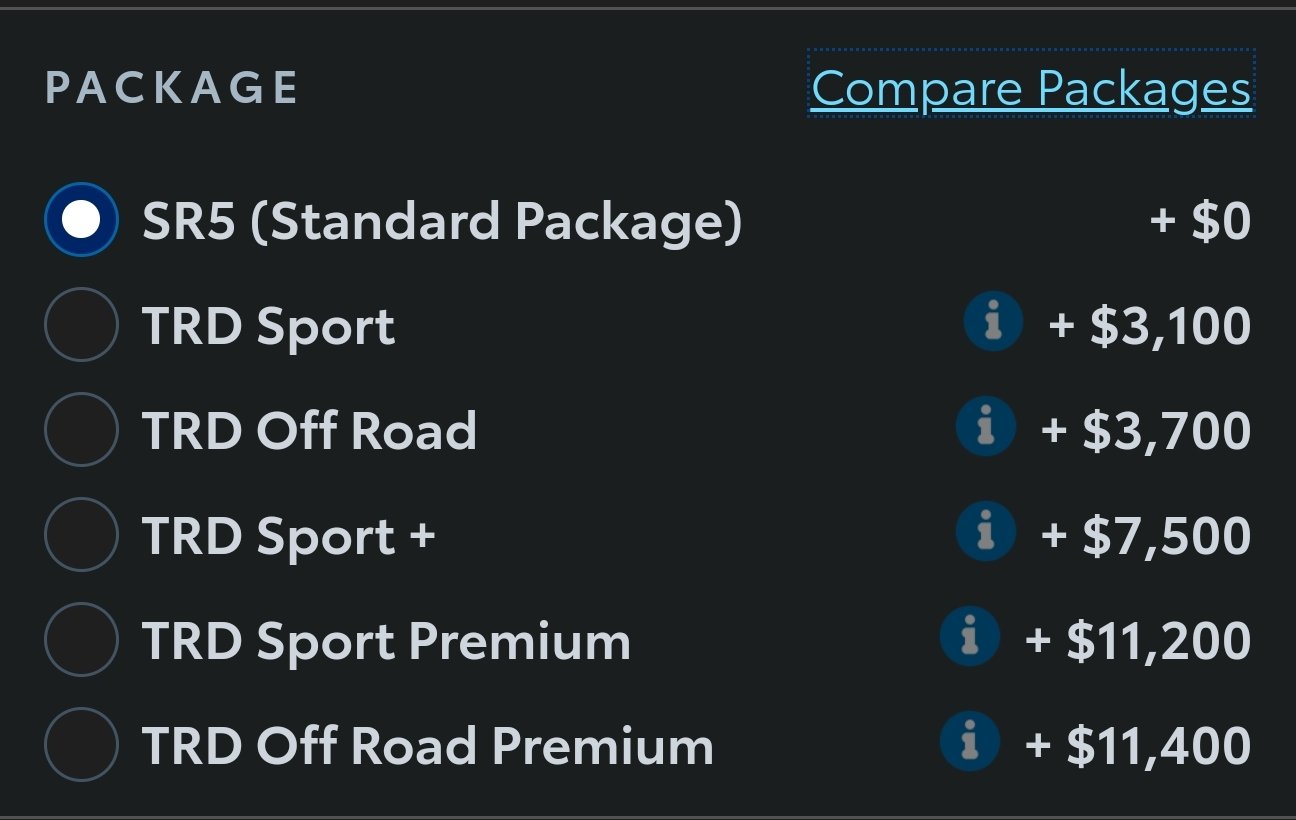This screenshot has width=1296, height=820.
Task: Select the SR5 Standard Package radio button
Action: [x=82, y=220]
